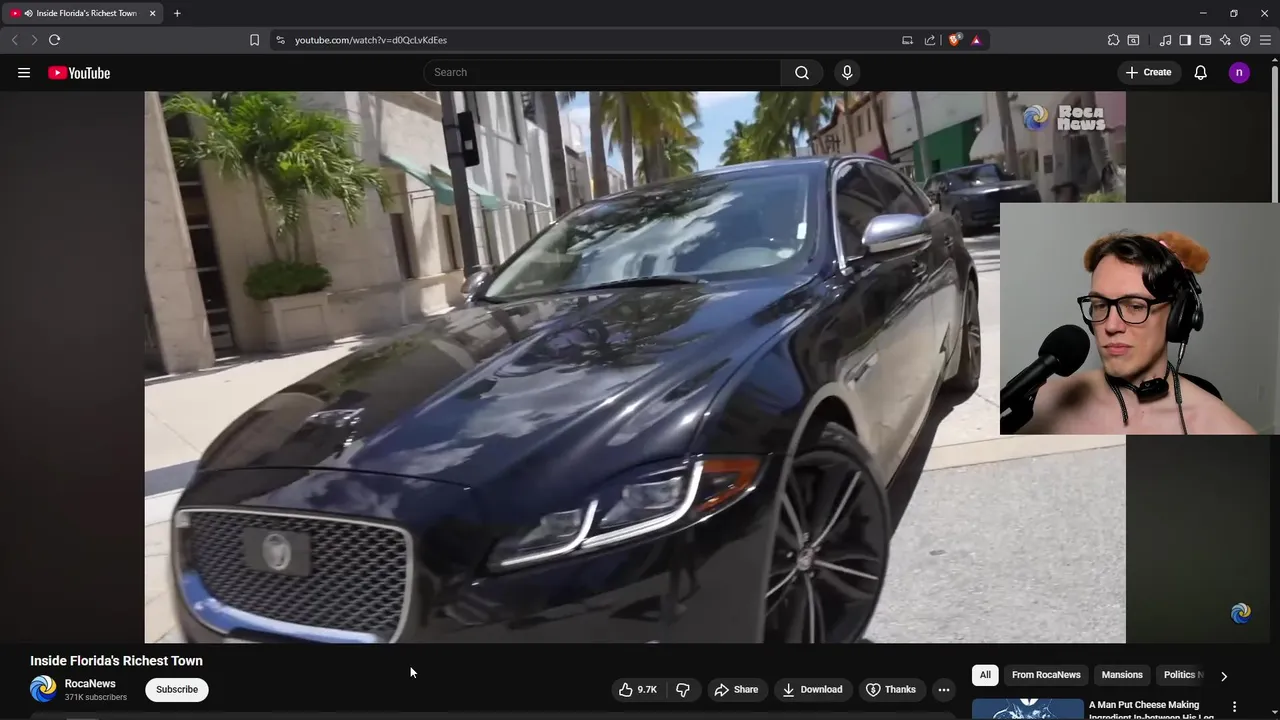Toggle the browser sidebar panel
Image resolution: width=1280 pixels, height=720 pixels.
tap(1185, 40)
